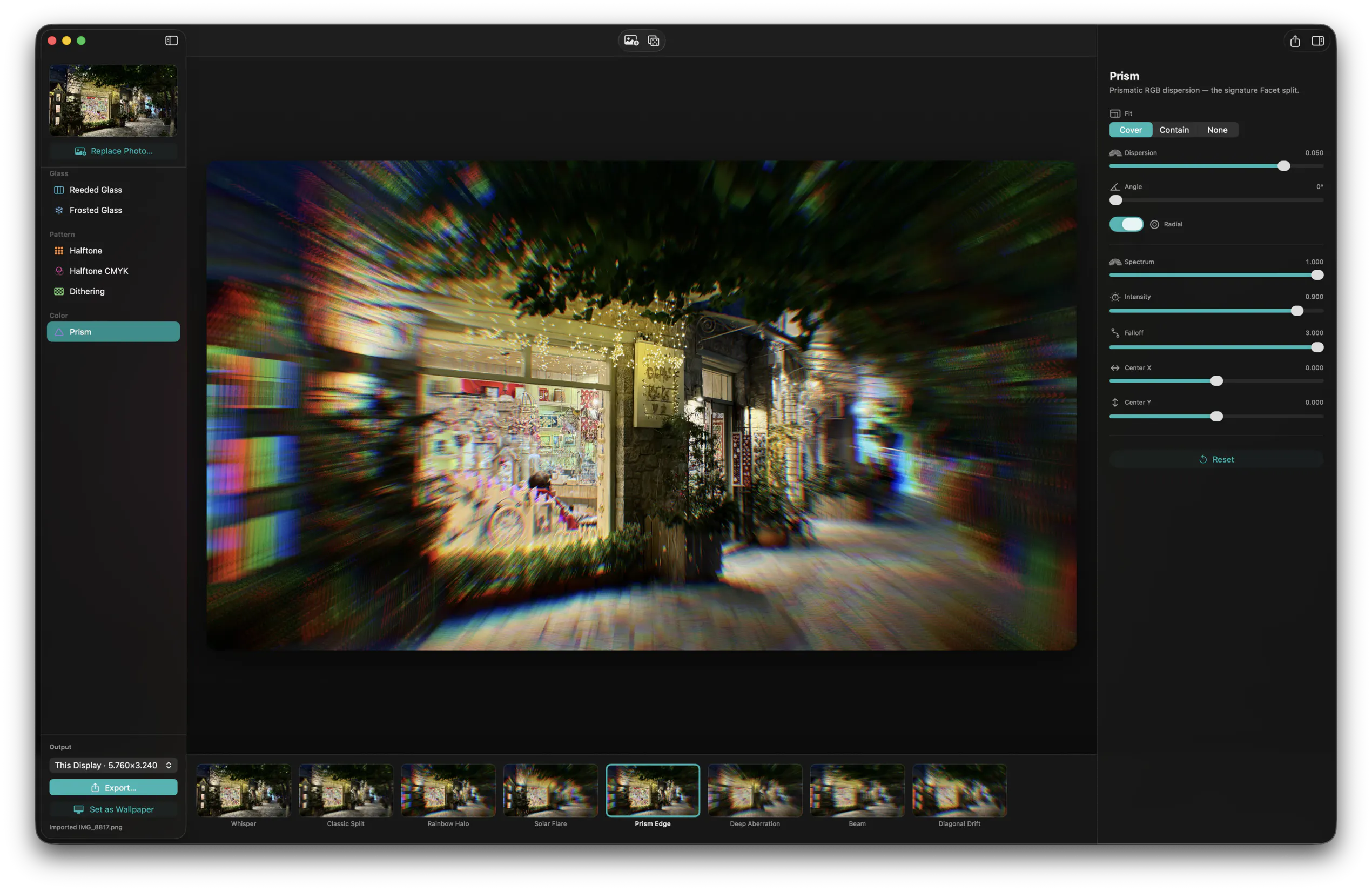Click Set as Wallpaper button
Viewport: 1372px width, 891px height.
pos(113,810)
